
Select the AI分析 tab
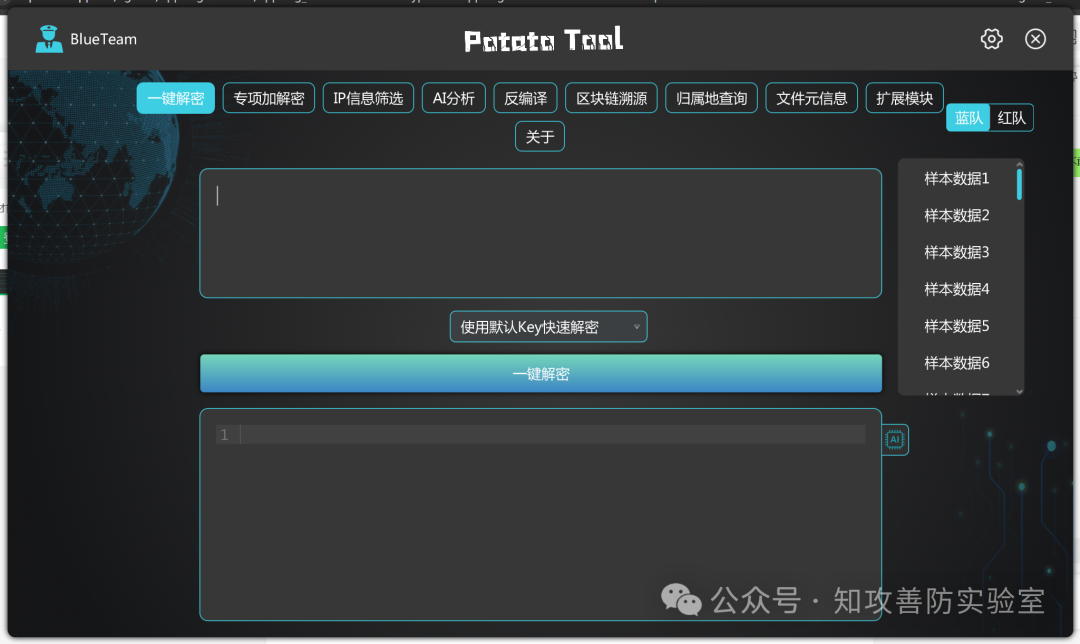[453, 98]
